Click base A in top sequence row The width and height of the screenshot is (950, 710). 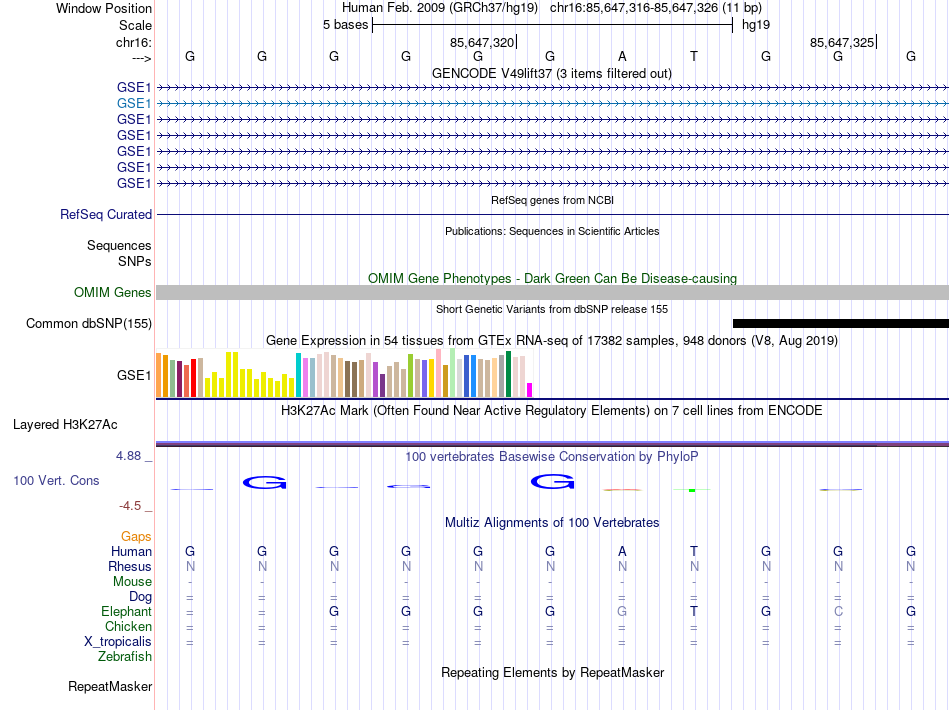point(622,57)
